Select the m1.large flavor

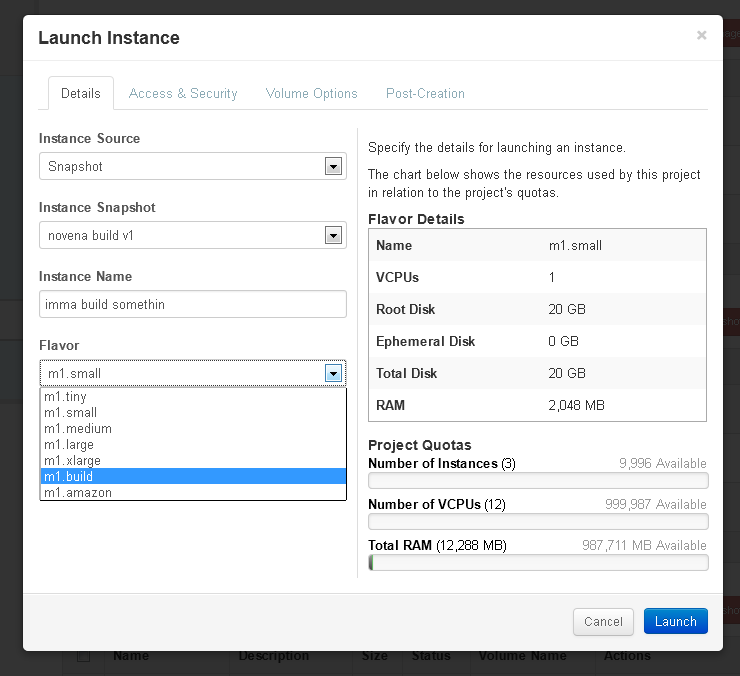click(x=193, y=445)
